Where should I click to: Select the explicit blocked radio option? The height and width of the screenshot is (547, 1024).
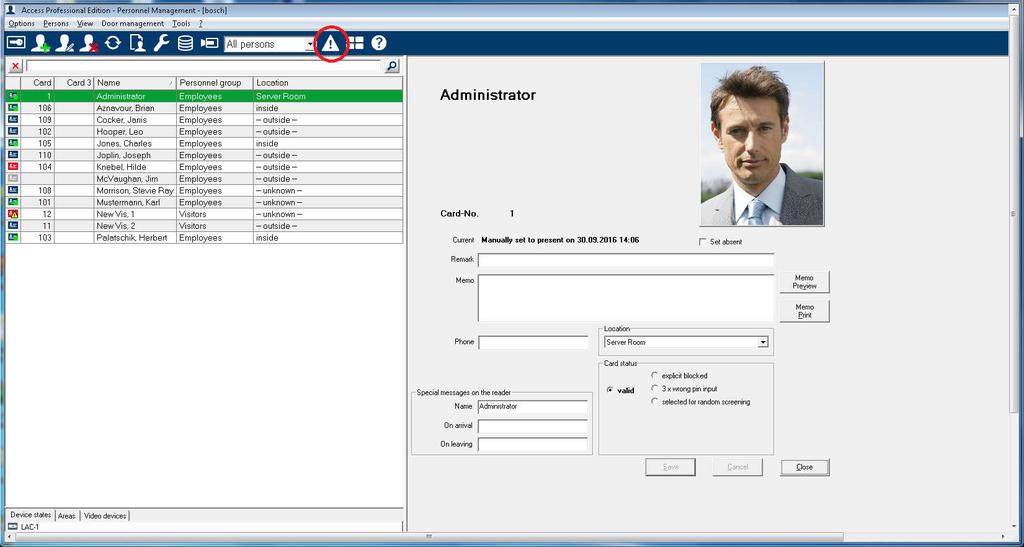pos(654,375)
